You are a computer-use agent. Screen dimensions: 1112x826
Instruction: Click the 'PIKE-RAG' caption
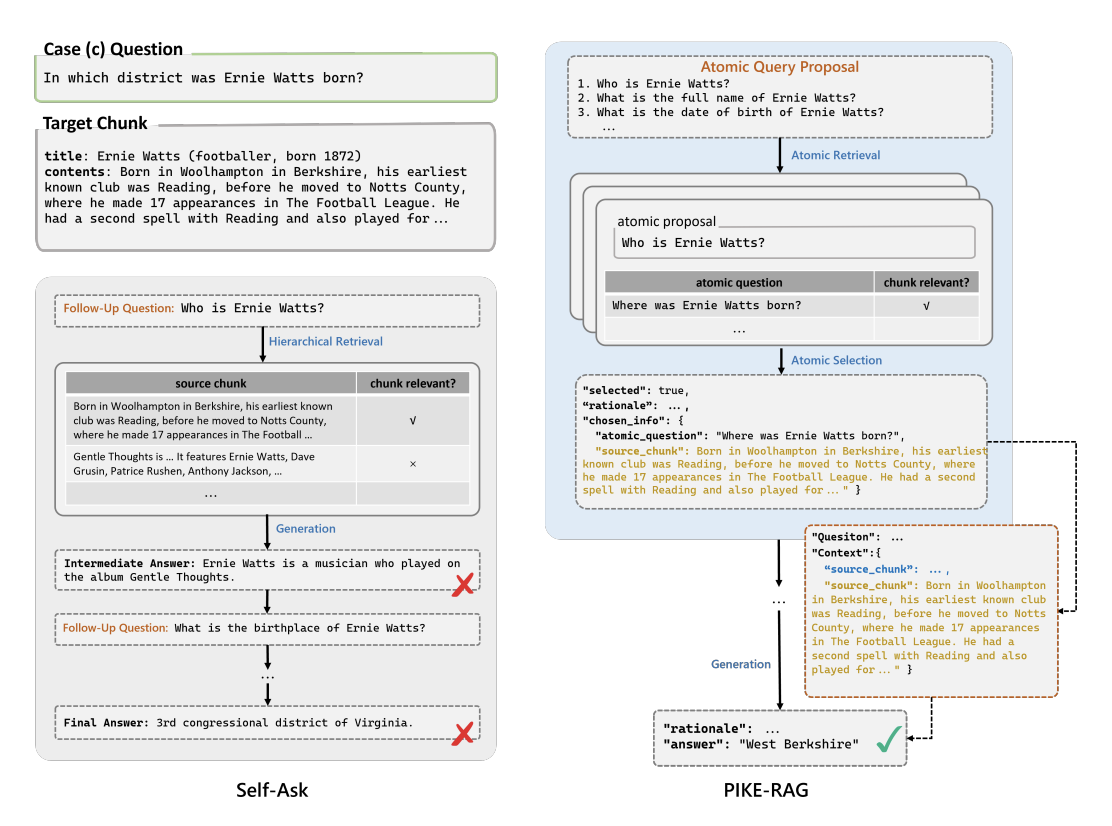[766, 790]
